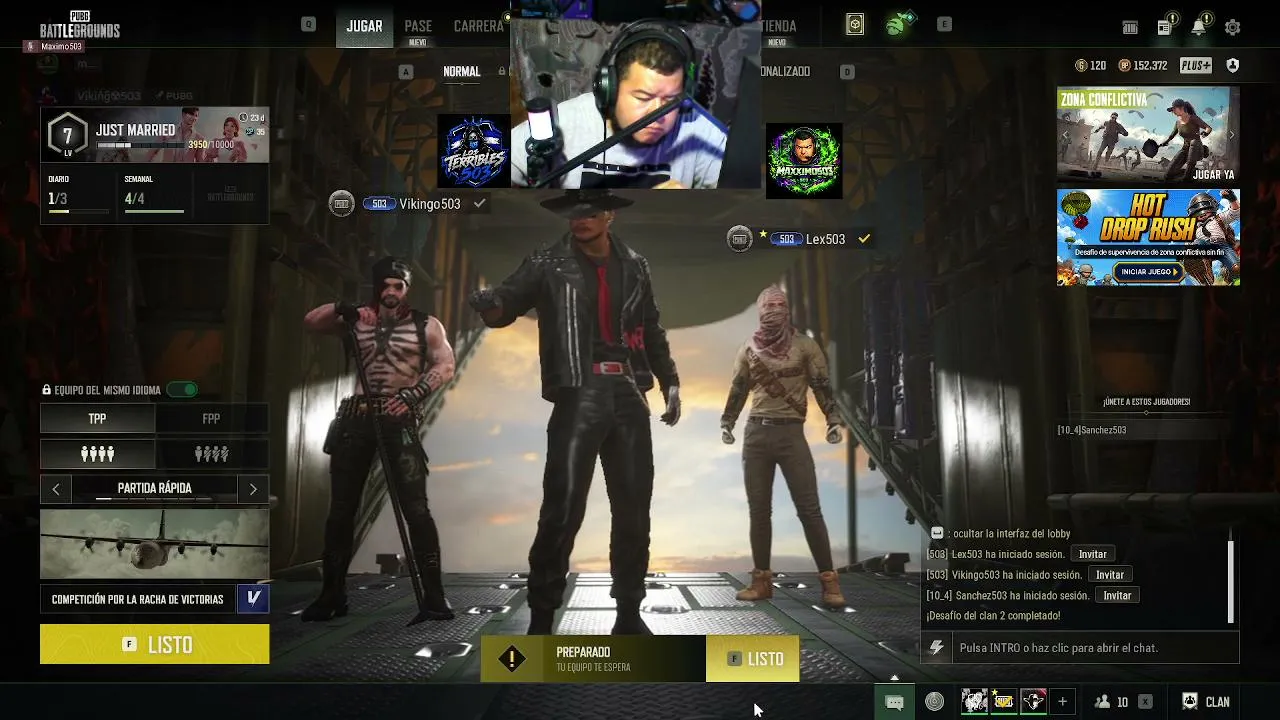Click the shield profile icon
Screen dimensions: 1280x720
[x=1232, y=66]
